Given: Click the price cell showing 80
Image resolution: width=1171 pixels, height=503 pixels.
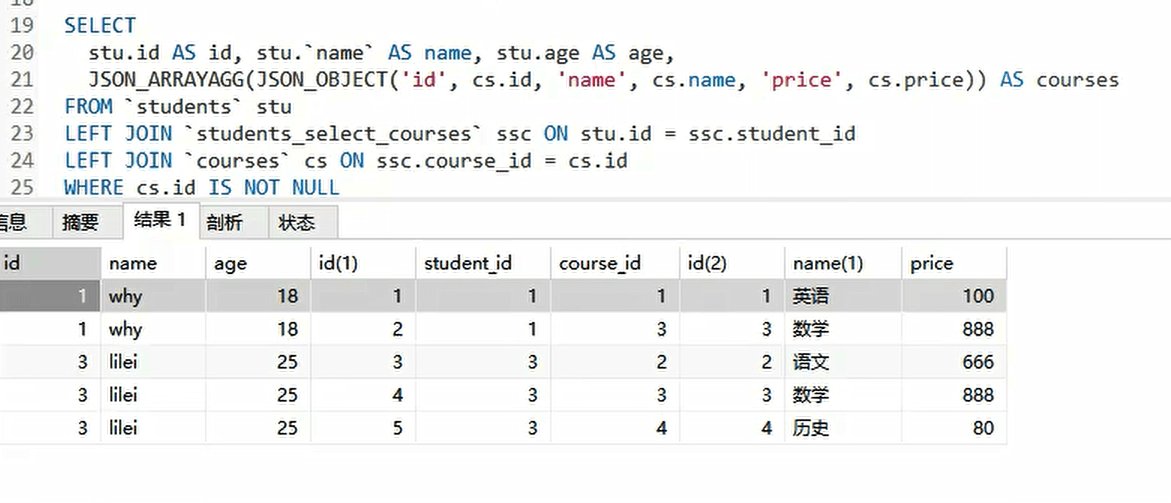Looking at the screenshot, I should pyautogui.click(x=982, y=428).
